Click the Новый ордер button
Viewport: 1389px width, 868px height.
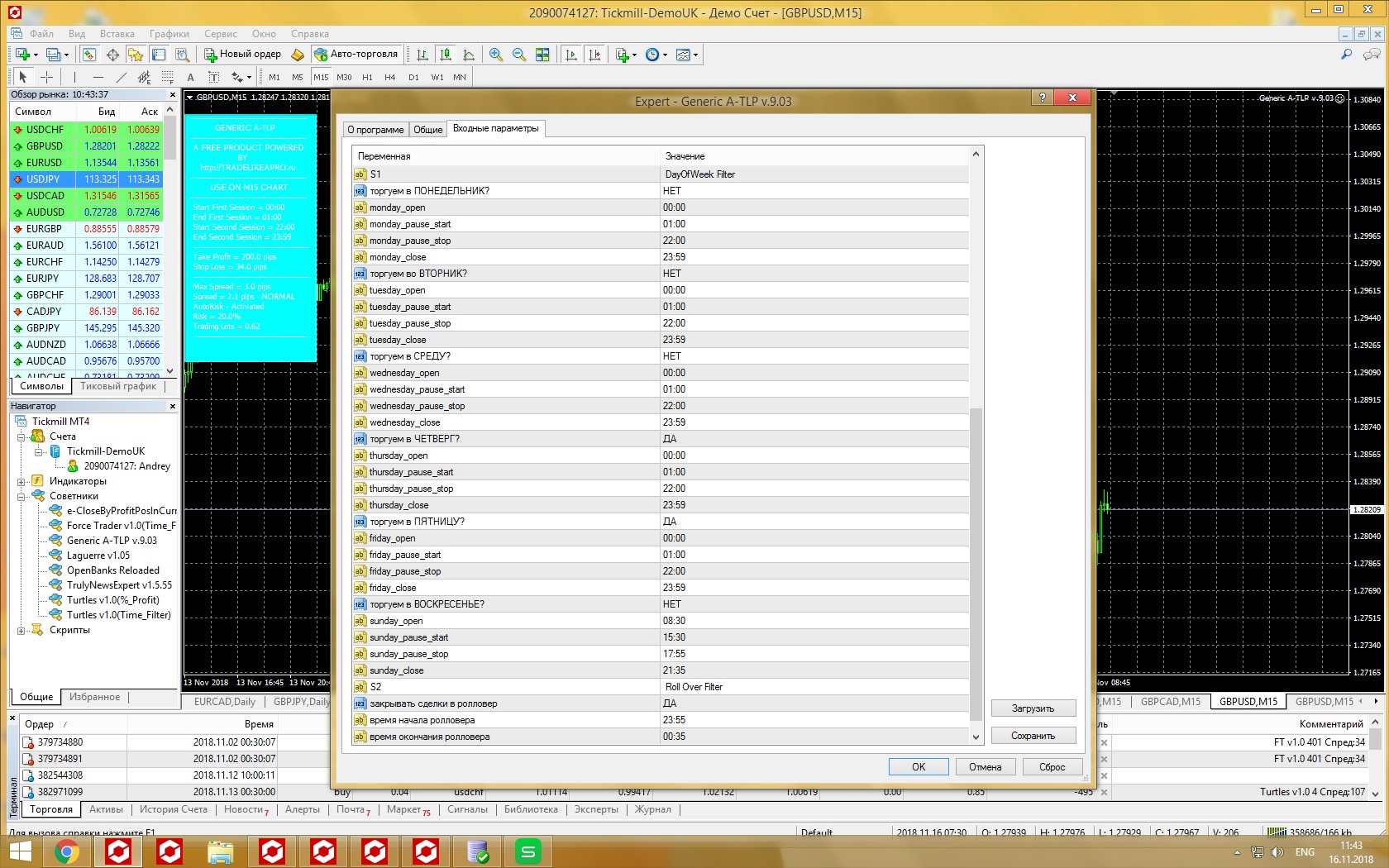click(243, 55)
